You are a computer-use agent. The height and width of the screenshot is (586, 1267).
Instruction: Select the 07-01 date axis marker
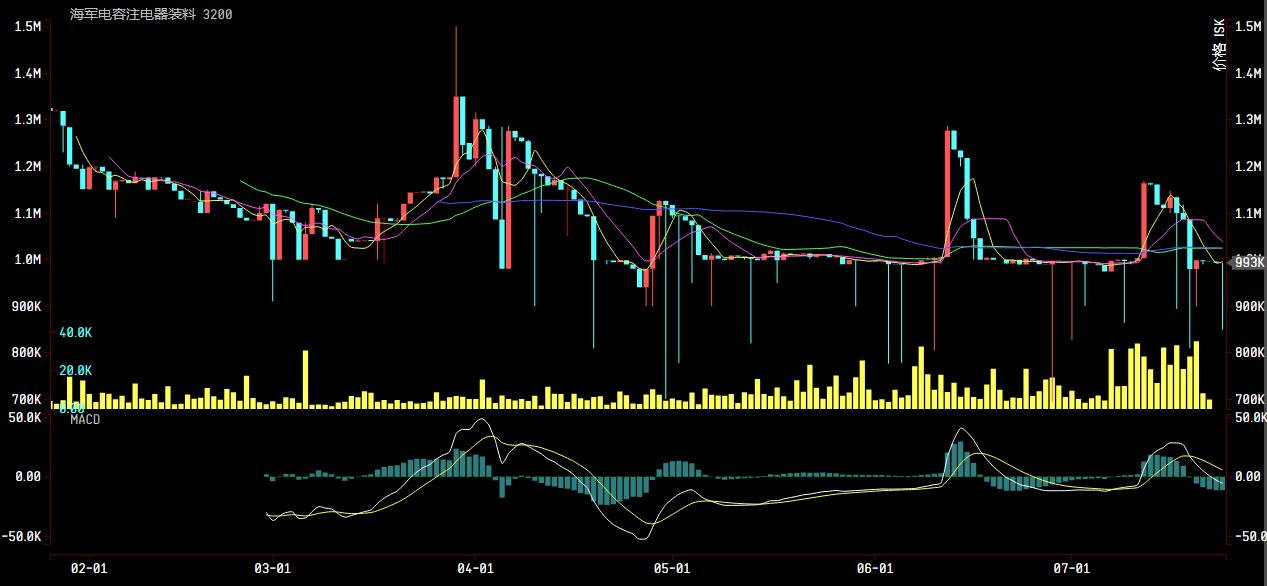pos(1071,568)
